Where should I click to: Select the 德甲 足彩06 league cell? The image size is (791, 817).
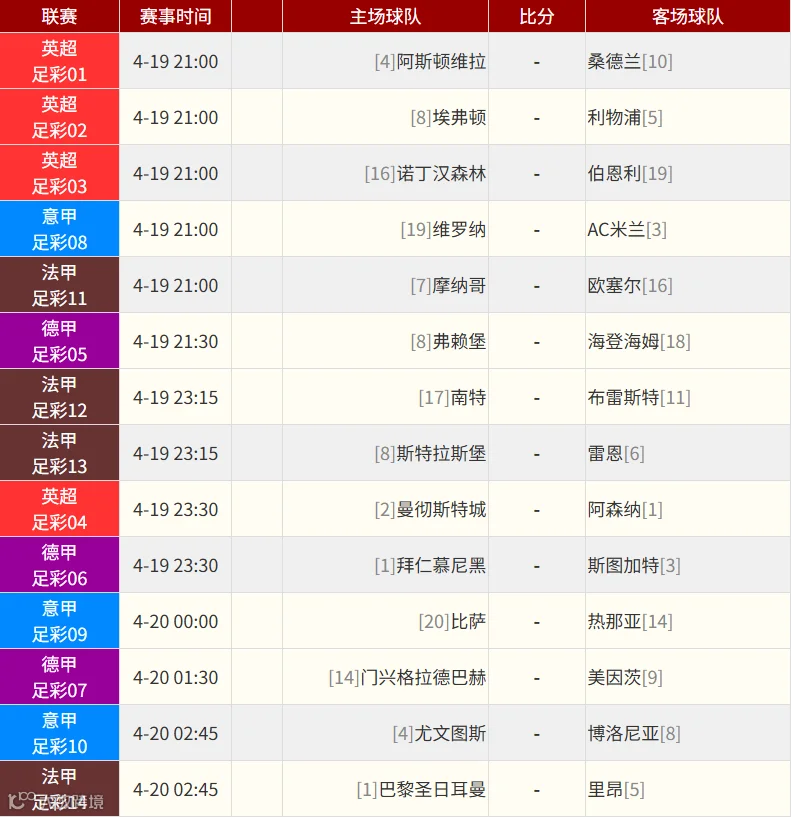tap(59, 565)
